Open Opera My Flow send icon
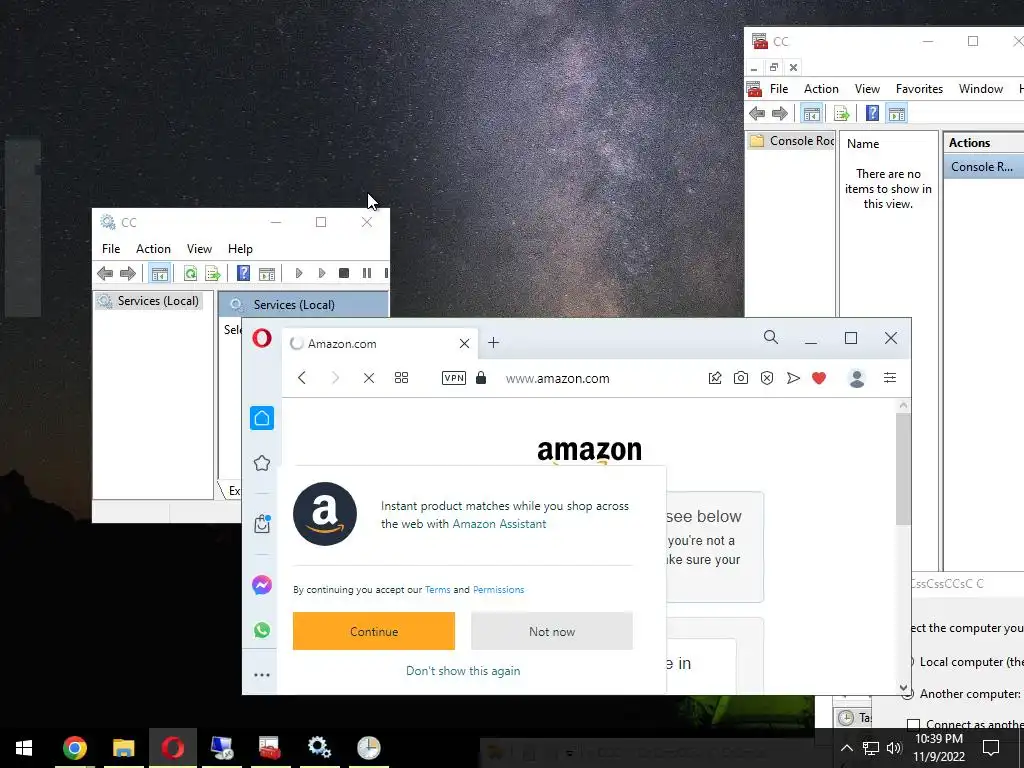This screenshot has height=768, width=1024. point(793,378)
